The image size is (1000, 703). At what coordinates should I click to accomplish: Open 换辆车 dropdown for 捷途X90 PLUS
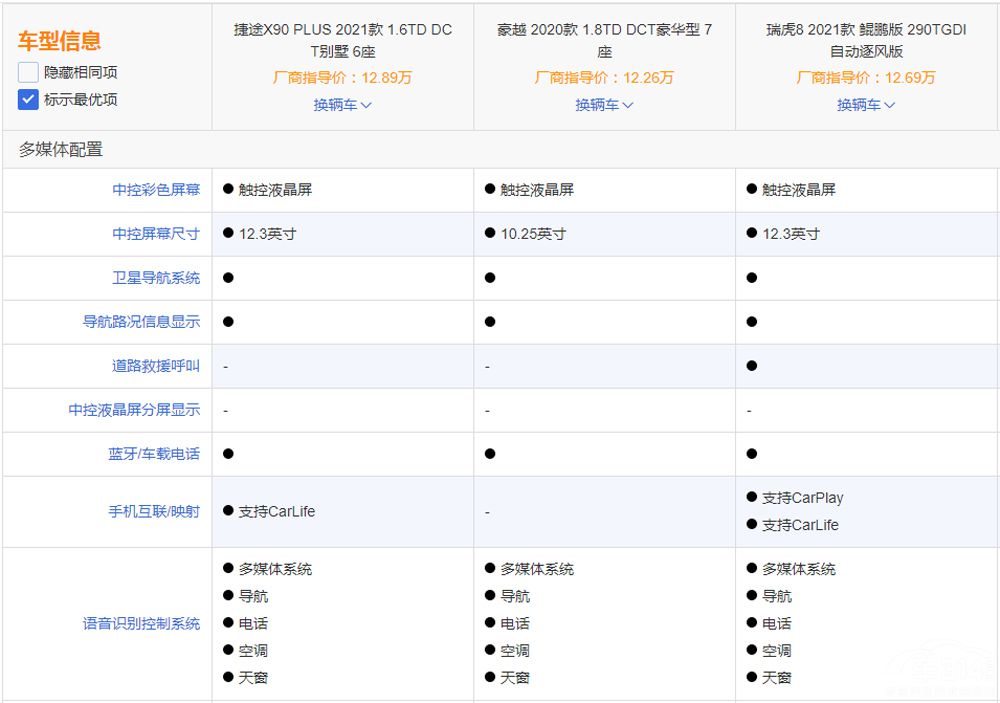(342, 105)
